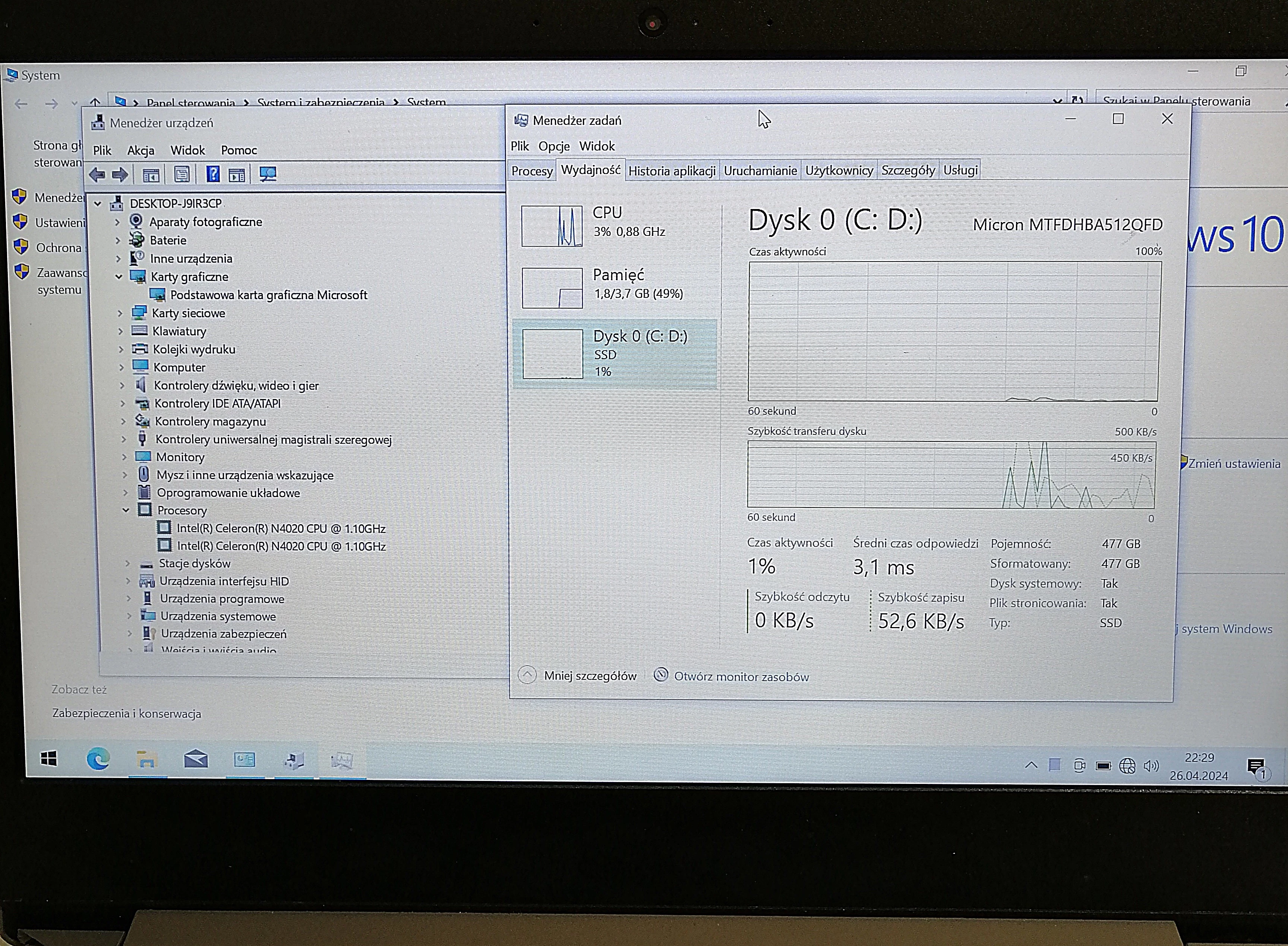Image resolution: width=1288 pixels, height=946 pixels.
Task: Click Device Manager taskbar icon
Action: click(x=294, y=760)
